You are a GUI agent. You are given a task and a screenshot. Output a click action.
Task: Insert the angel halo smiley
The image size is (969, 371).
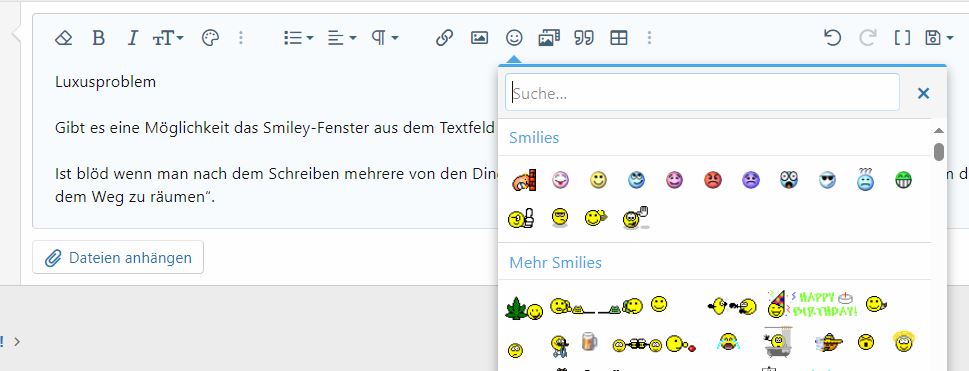pos(903,341)
